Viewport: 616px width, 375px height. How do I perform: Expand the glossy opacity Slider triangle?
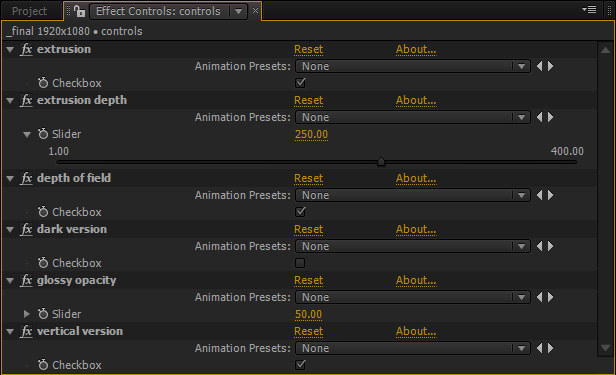click(x=26, y=314)
